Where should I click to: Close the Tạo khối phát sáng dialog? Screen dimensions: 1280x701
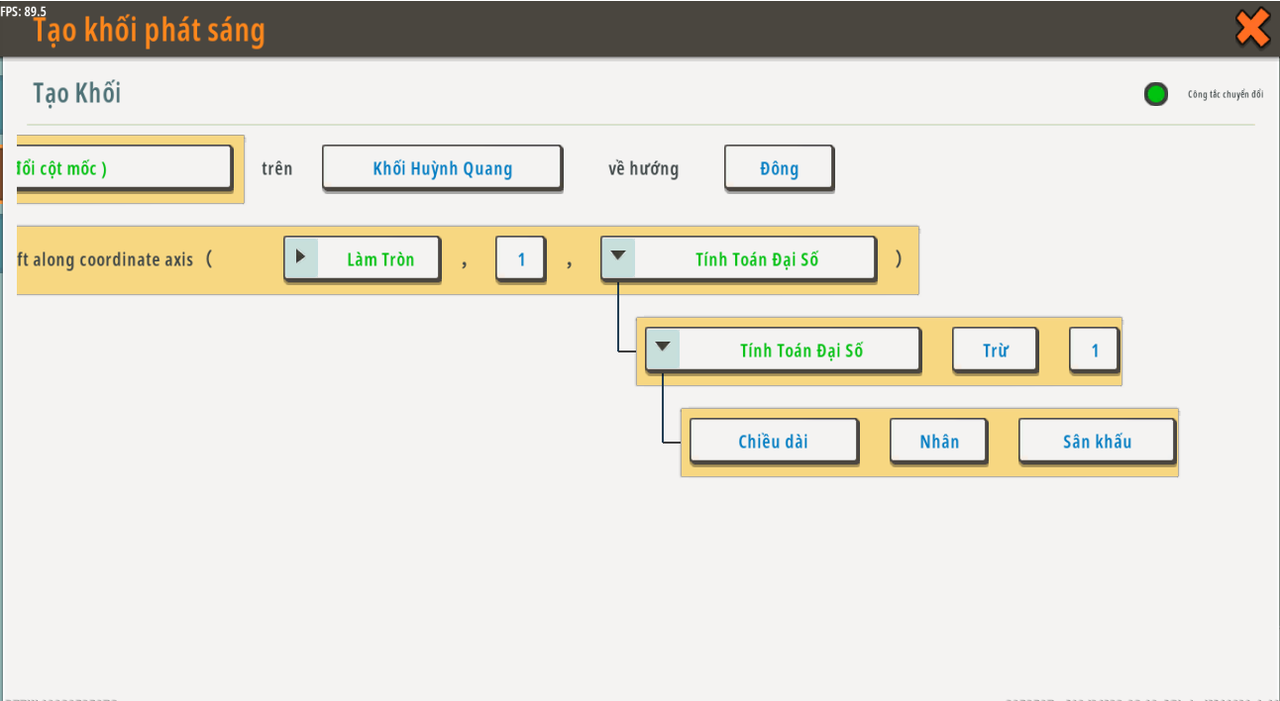coord(1252,28)
